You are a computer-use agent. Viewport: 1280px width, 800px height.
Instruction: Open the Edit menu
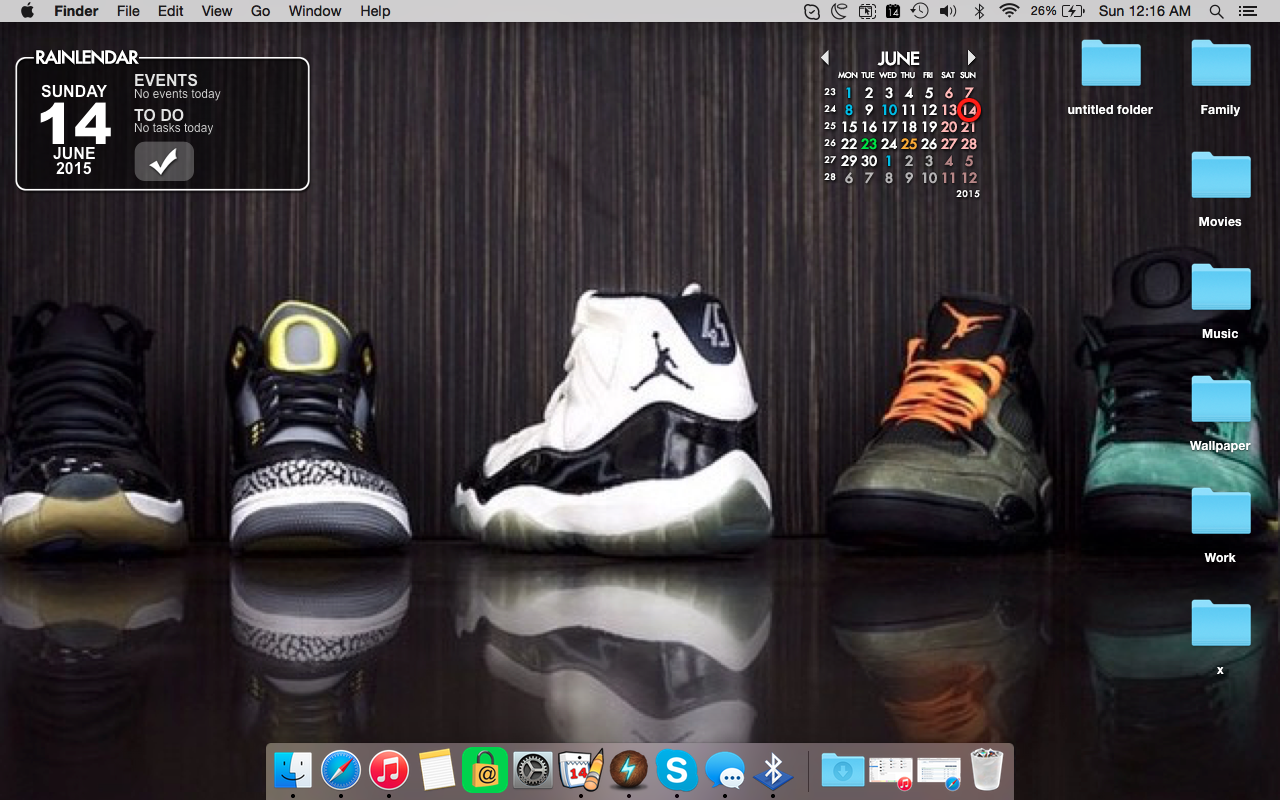(x=171, y=11)
